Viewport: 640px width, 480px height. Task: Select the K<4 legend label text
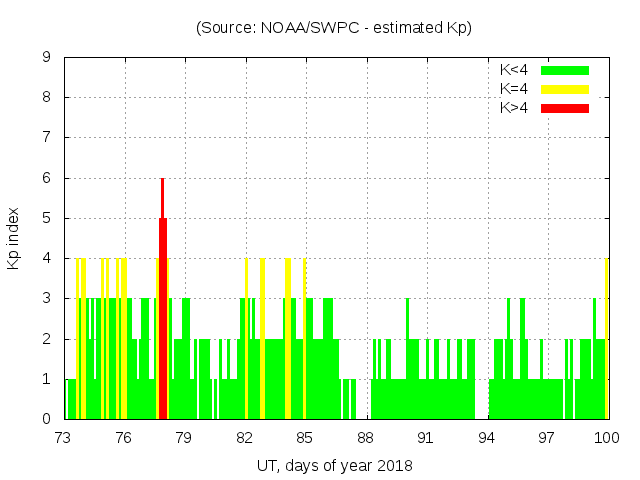[x=514, y=70]
